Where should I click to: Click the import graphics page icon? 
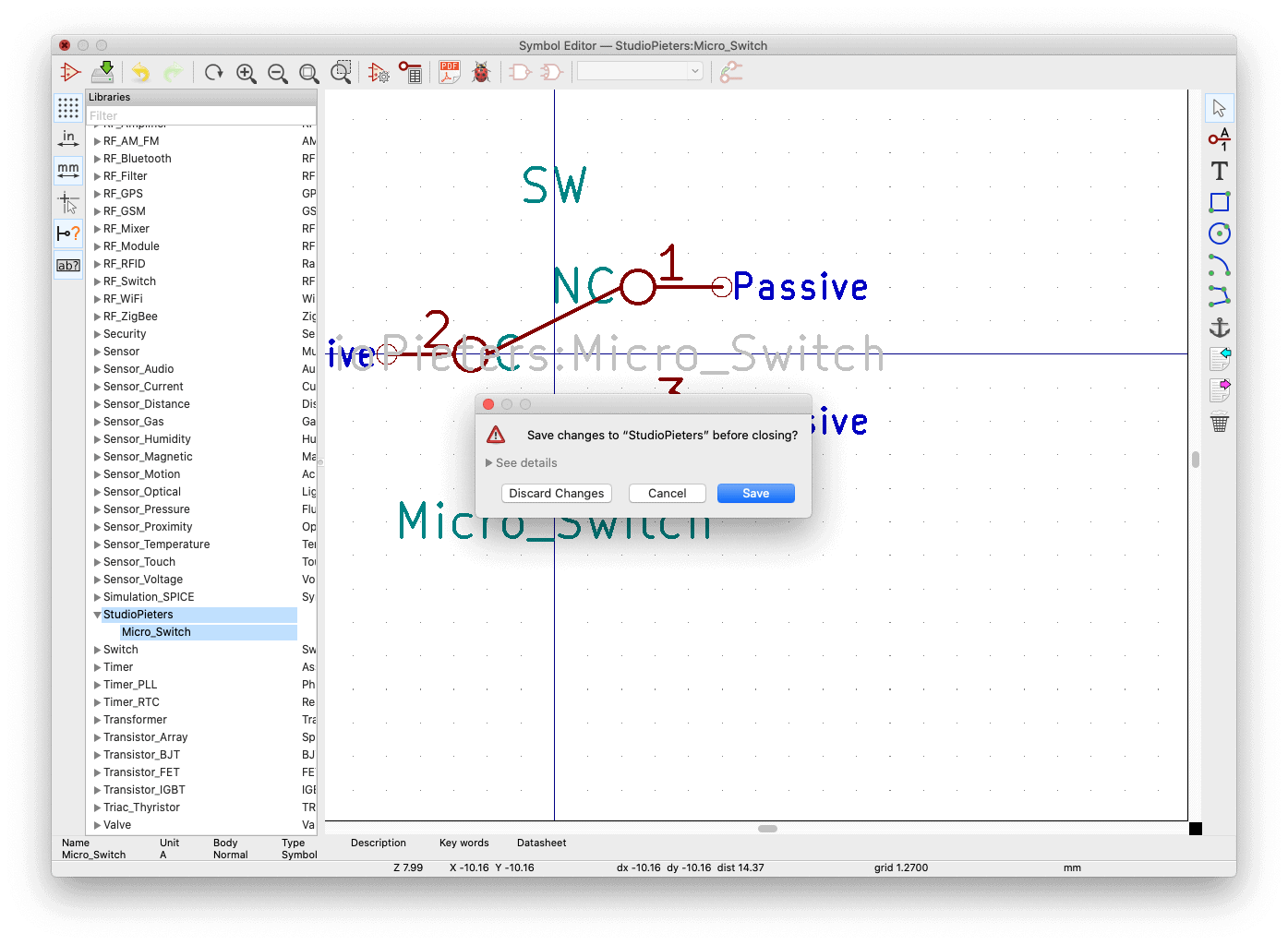[1220, 359]
